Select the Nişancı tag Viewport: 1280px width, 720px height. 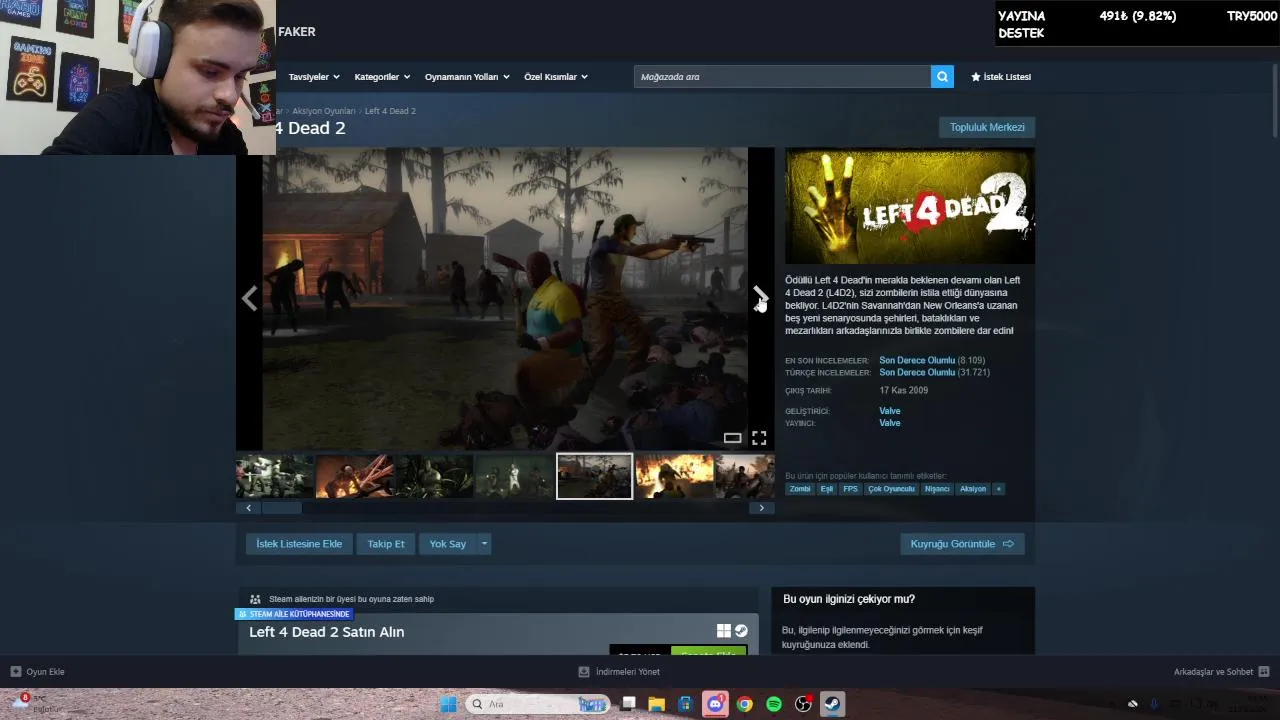(x=937, y=489)
